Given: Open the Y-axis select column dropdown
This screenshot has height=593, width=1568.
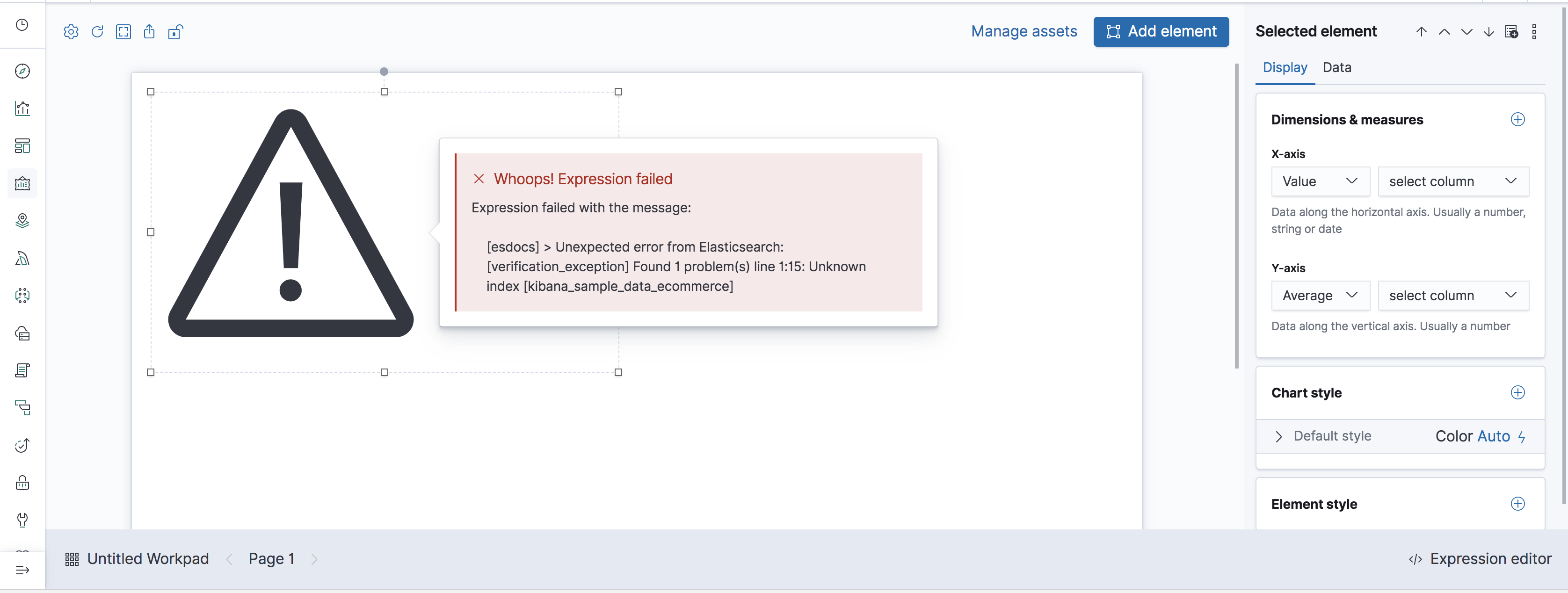Looking at the screenshot, I should pos(1453,295).
